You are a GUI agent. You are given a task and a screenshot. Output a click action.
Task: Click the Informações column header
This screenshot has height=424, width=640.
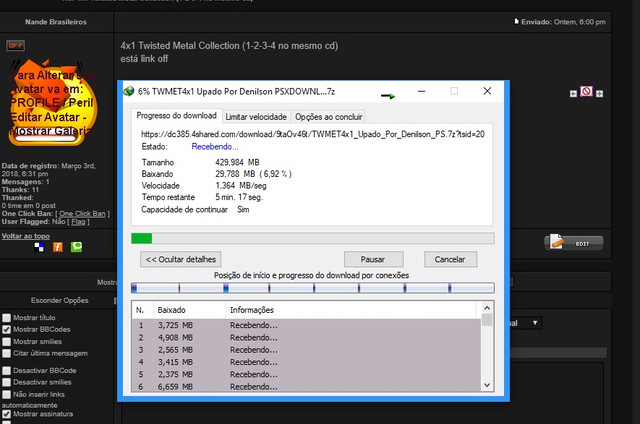[x=351, y=310]
